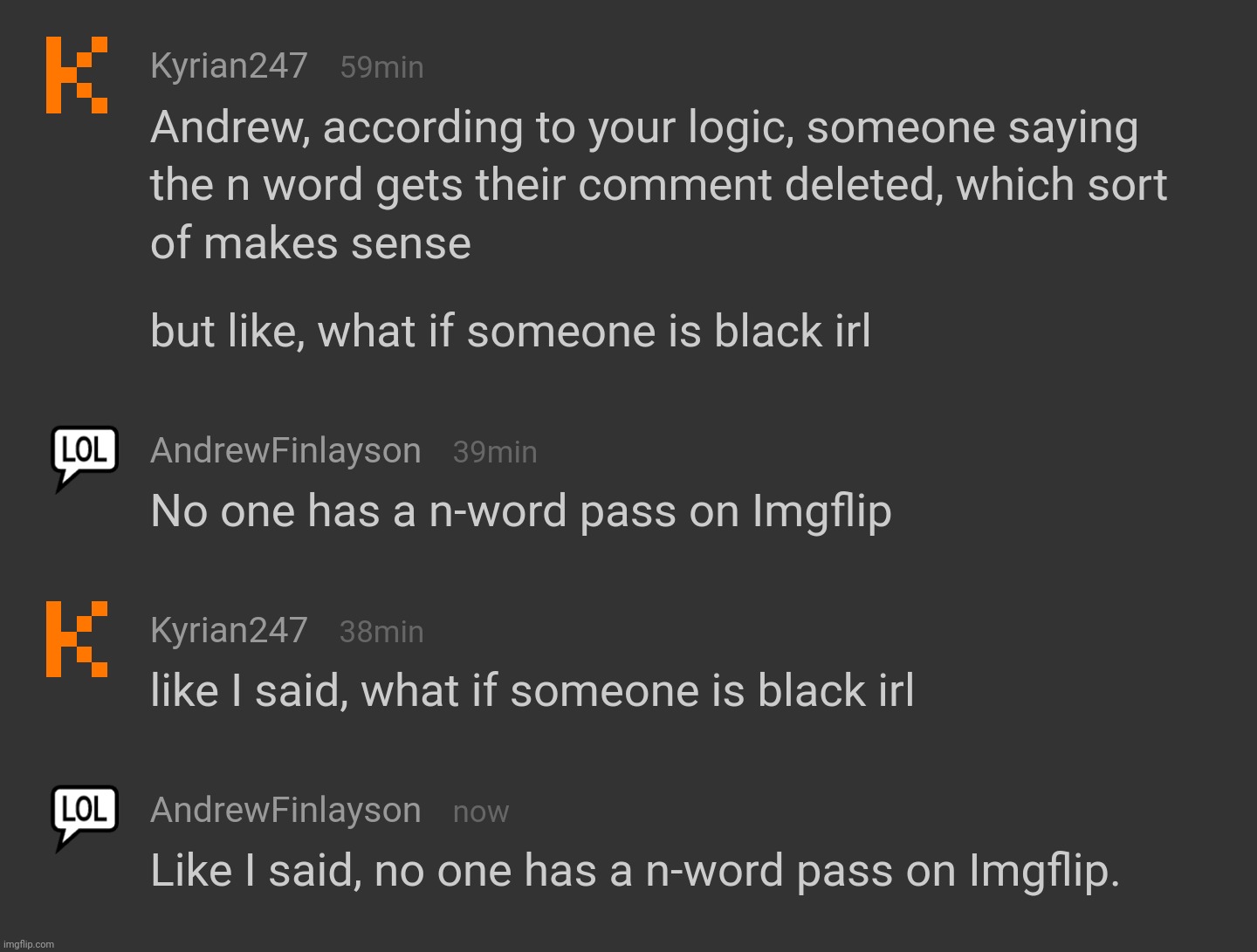Click the line "of makes sense"
Image resolution: width=1257 pixels, height=952 pixels.
coord(311,243)
